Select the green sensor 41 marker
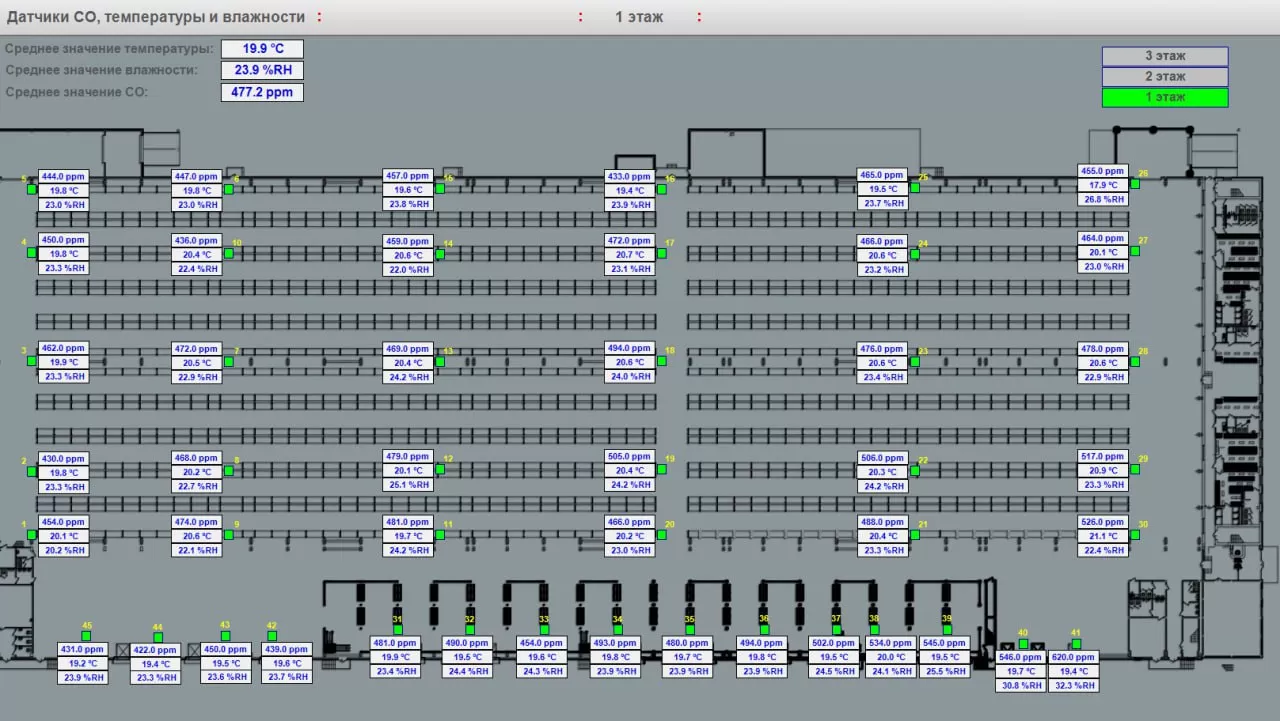 click(x=1076, y=644)
